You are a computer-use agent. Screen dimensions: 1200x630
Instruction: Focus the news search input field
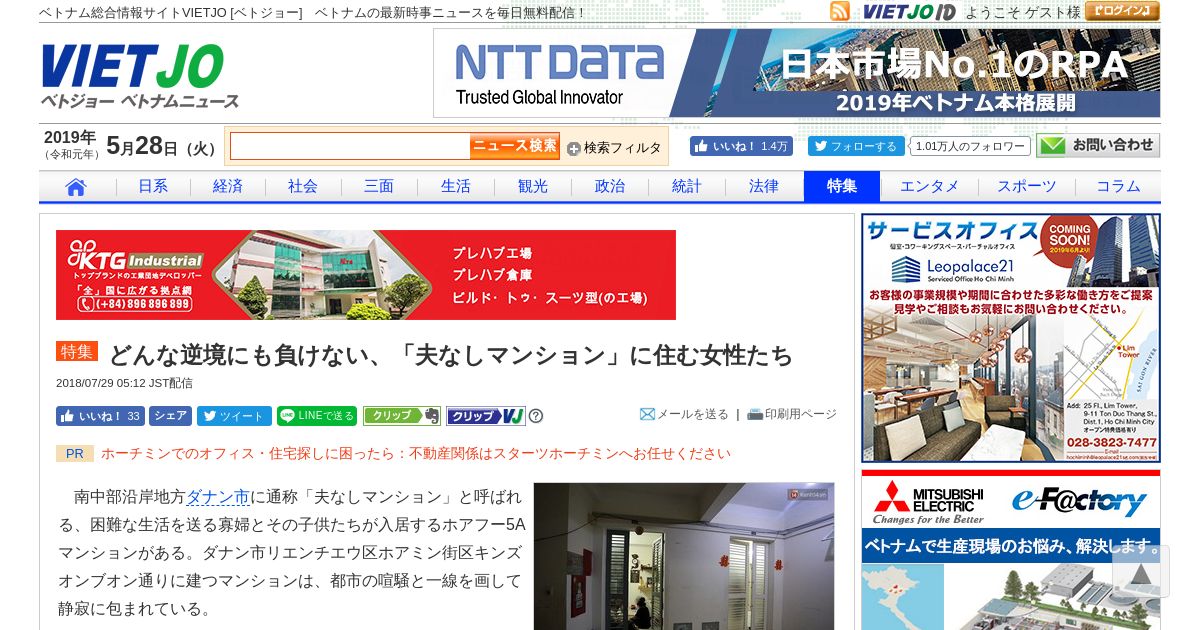coord(350,146)
